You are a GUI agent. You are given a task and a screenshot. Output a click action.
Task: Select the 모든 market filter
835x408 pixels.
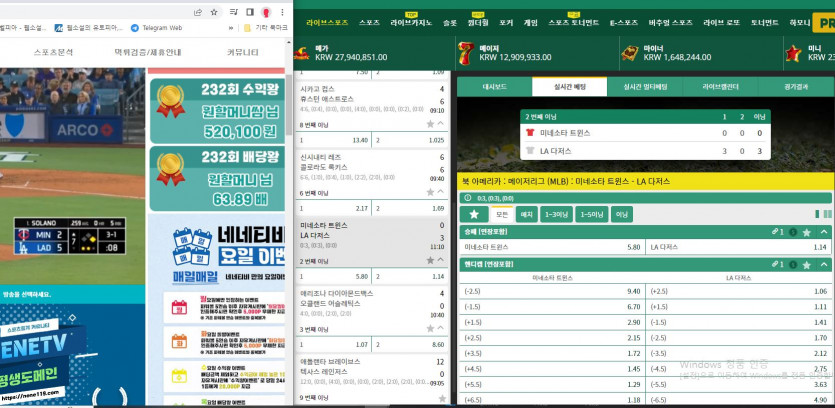pos(502,214)
